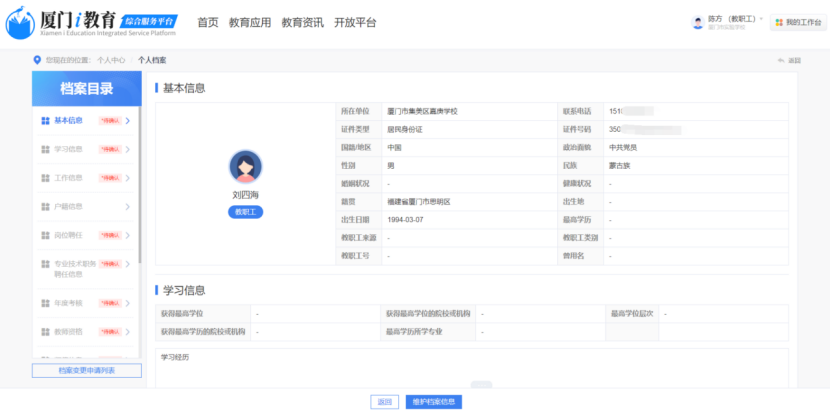Click the grid icon beside 基本信息
The width and height of the screenshot is (831, 413).
pos(45,121)
